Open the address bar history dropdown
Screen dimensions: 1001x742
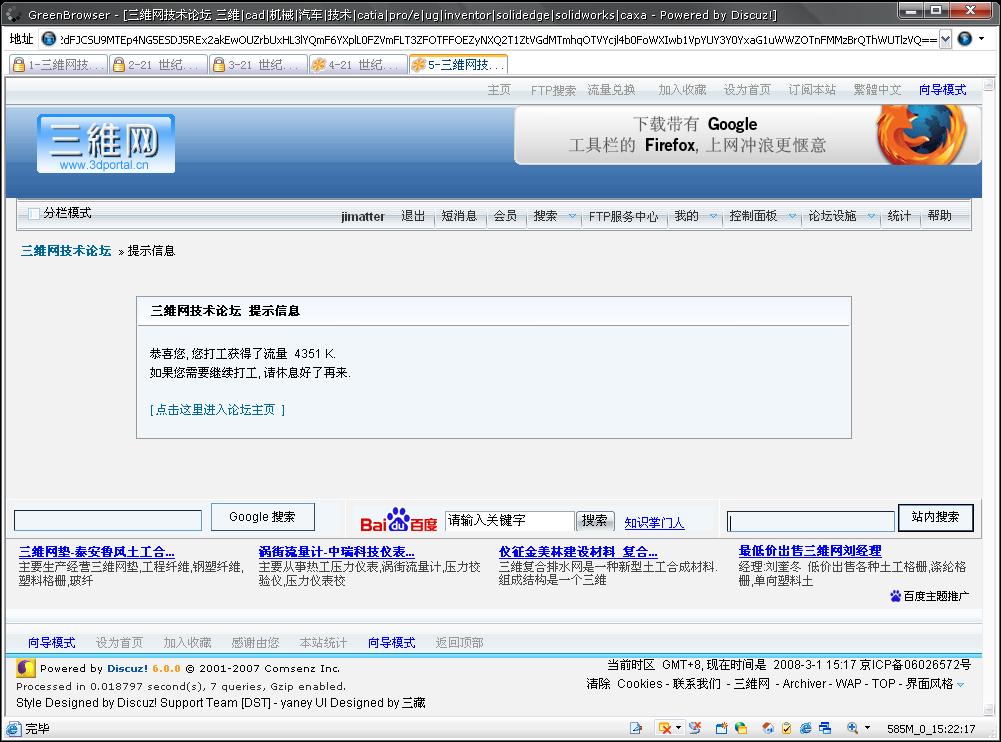point(945,40)
